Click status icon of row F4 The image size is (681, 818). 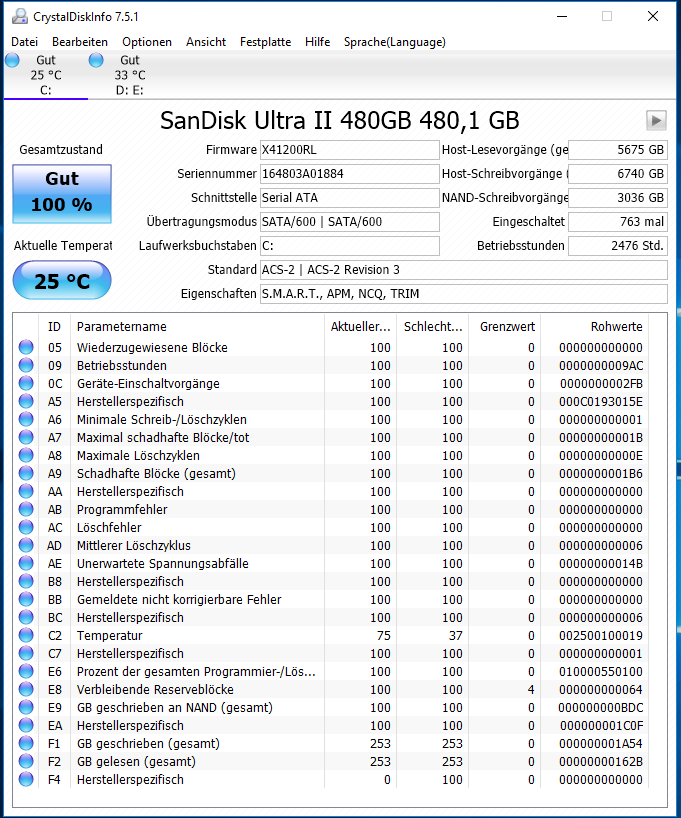pos(26,779)
